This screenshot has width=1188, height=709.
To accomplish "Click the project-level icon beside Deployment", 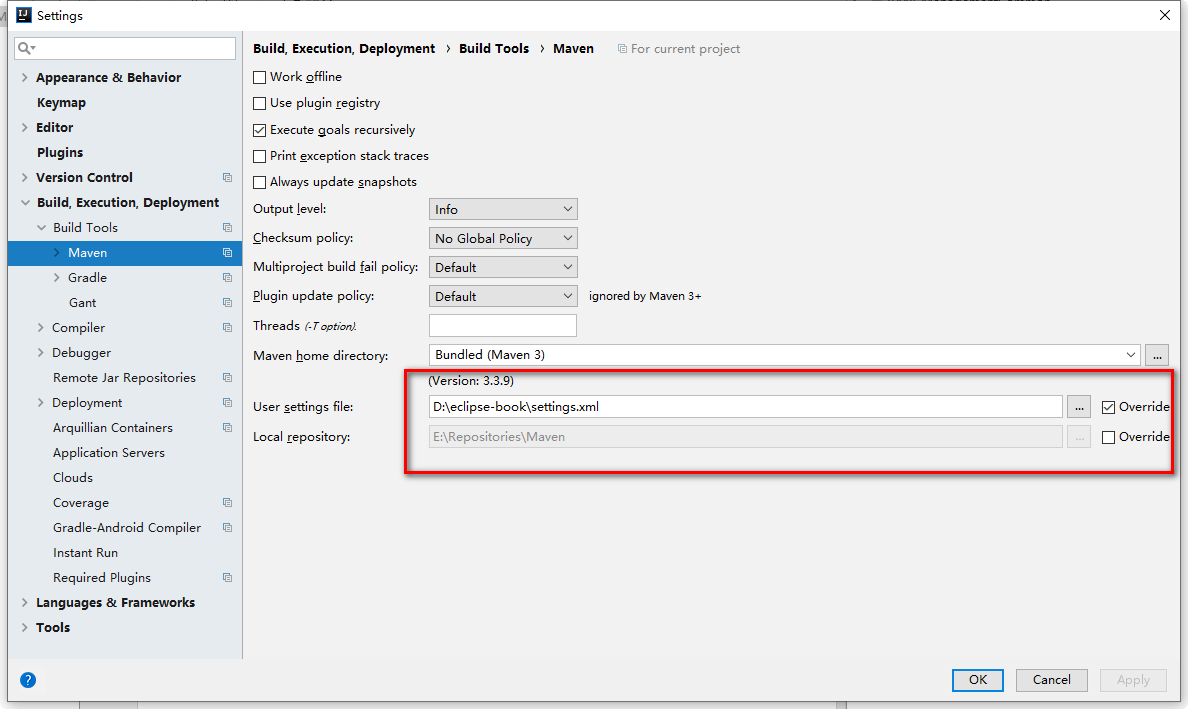I will coord(227,402).
